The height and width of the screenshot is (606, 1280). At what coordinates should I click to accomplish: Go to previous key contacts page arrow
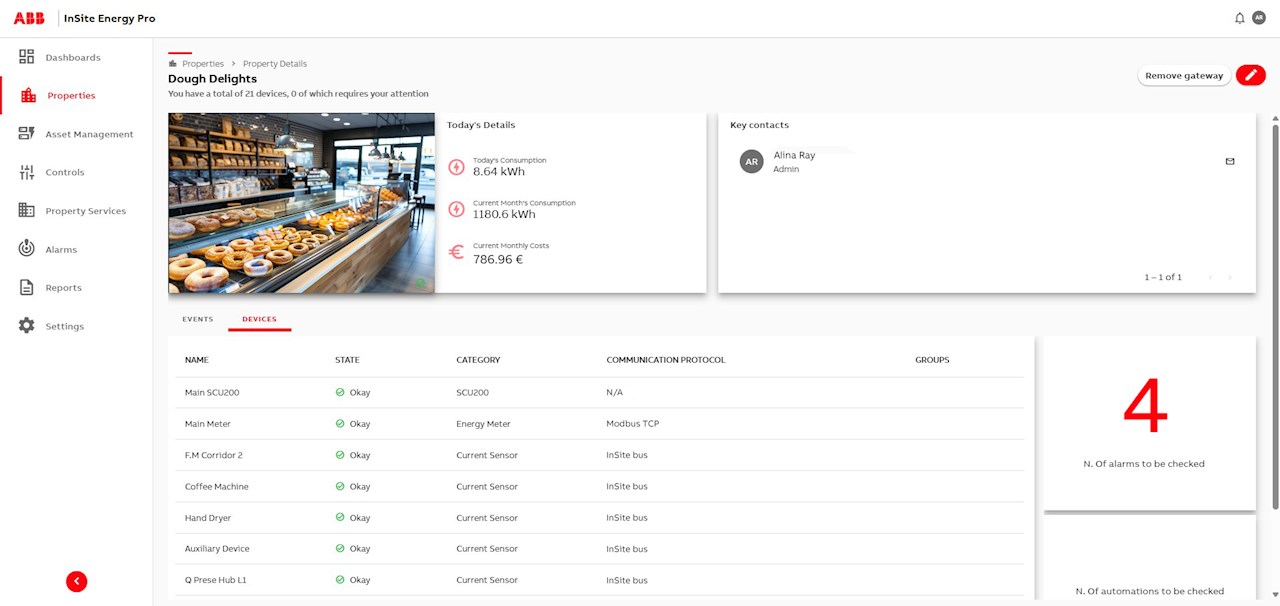click(x=1210, y=277)
